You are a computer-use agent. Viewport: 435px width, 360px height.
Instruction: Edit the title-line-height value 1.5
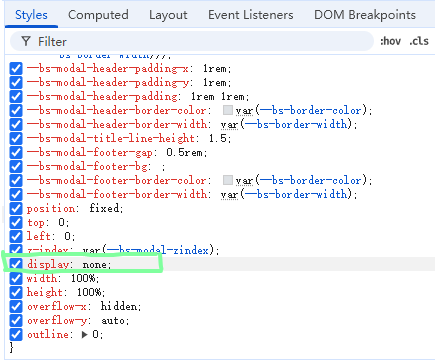(218, 139)
